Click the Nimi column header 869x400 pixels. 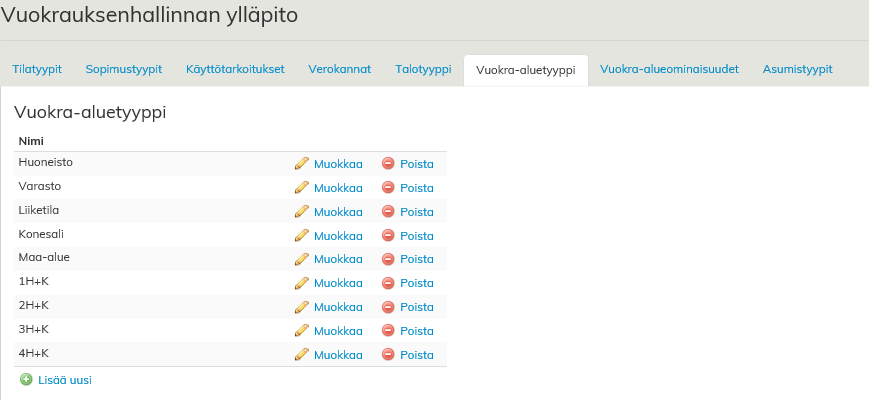tap(31, 141)
